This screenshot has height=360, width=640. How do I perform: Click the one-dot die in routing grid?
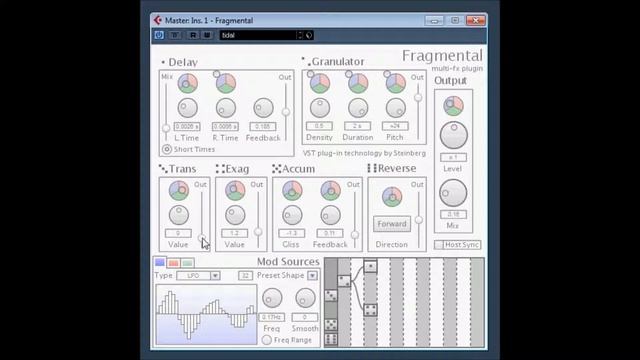tap(370, 267)
